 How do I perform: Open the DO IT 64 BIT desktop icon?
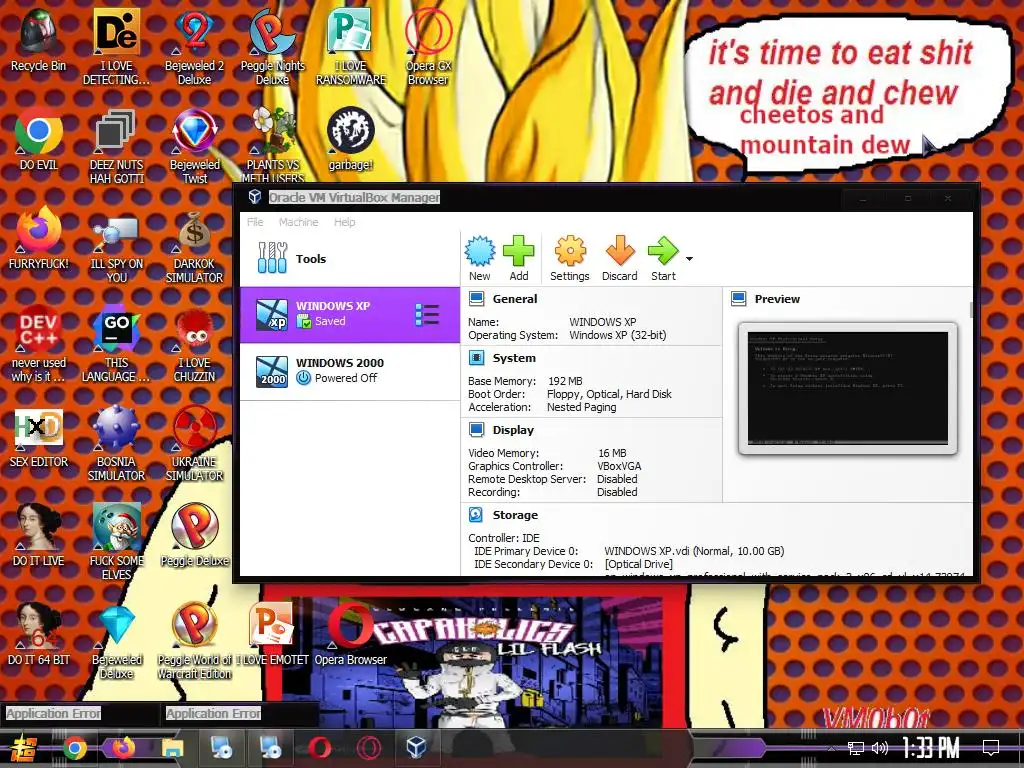pos(39,635)
